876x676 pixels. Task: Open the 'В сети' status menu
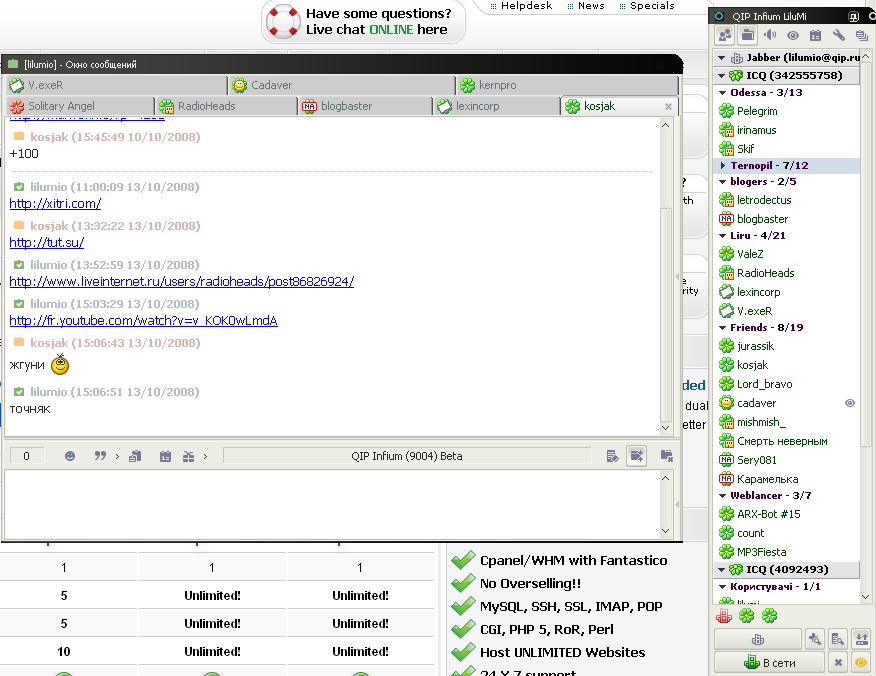[769, 663]
